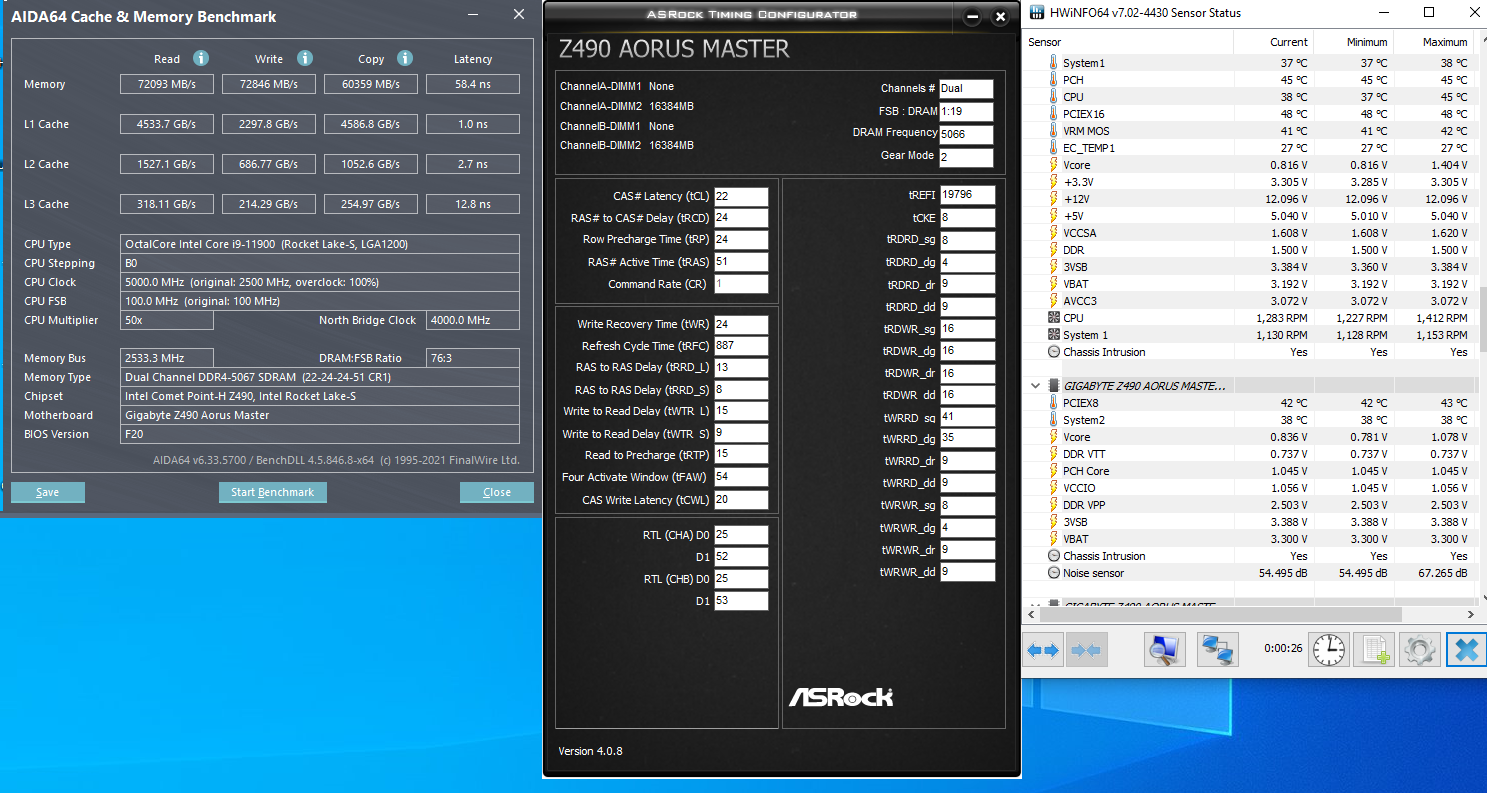Click the thermometer icon beside PCIEX8
1487x793 pixels.
1053,403
